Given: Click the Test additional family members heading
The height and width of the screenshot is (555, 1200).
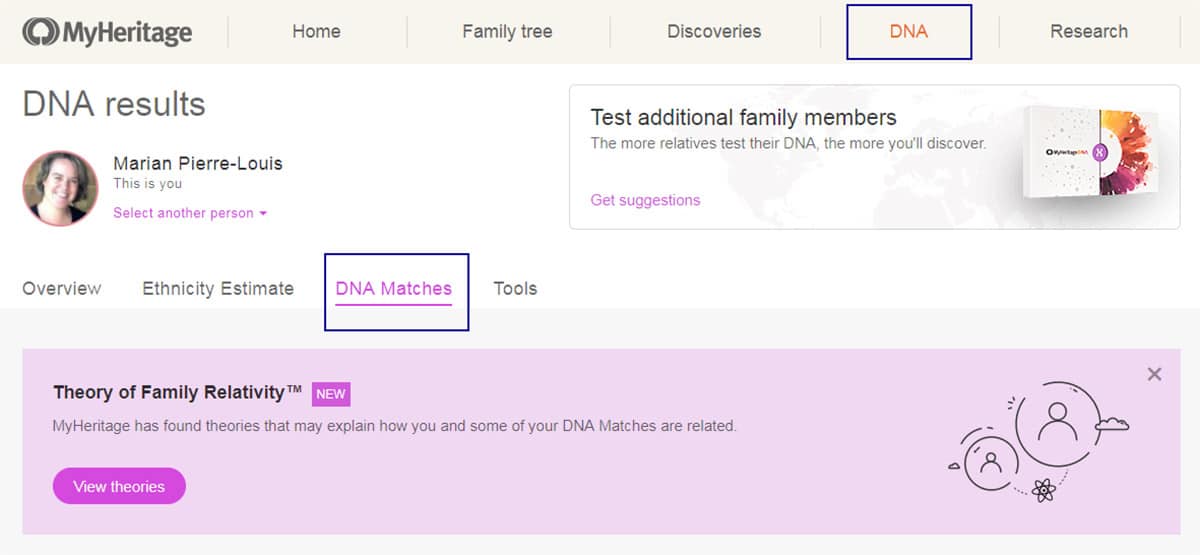Looking at the screenshot, I should coord(743,117).
